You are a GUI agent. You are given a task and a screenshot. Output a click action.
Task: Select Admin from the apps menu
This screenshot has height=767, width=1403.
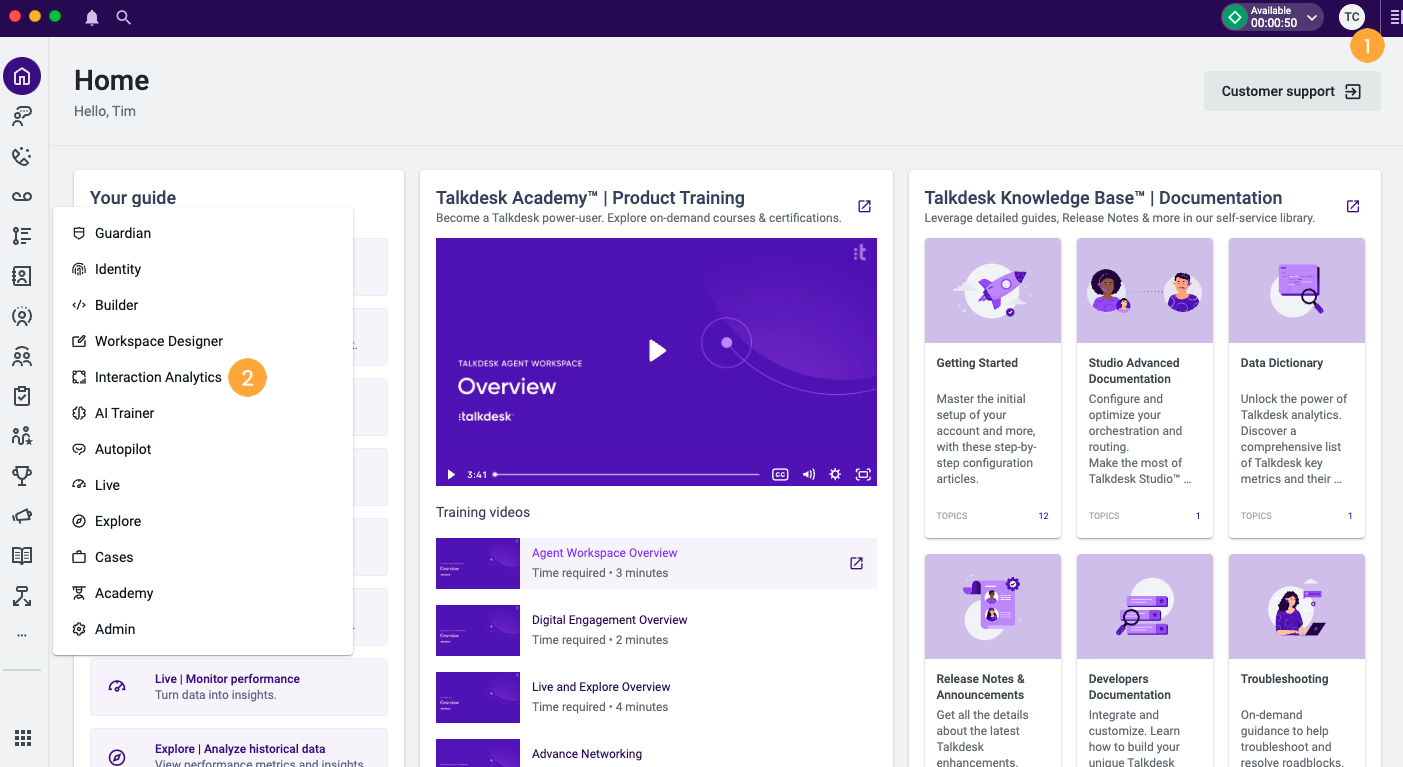203,629
